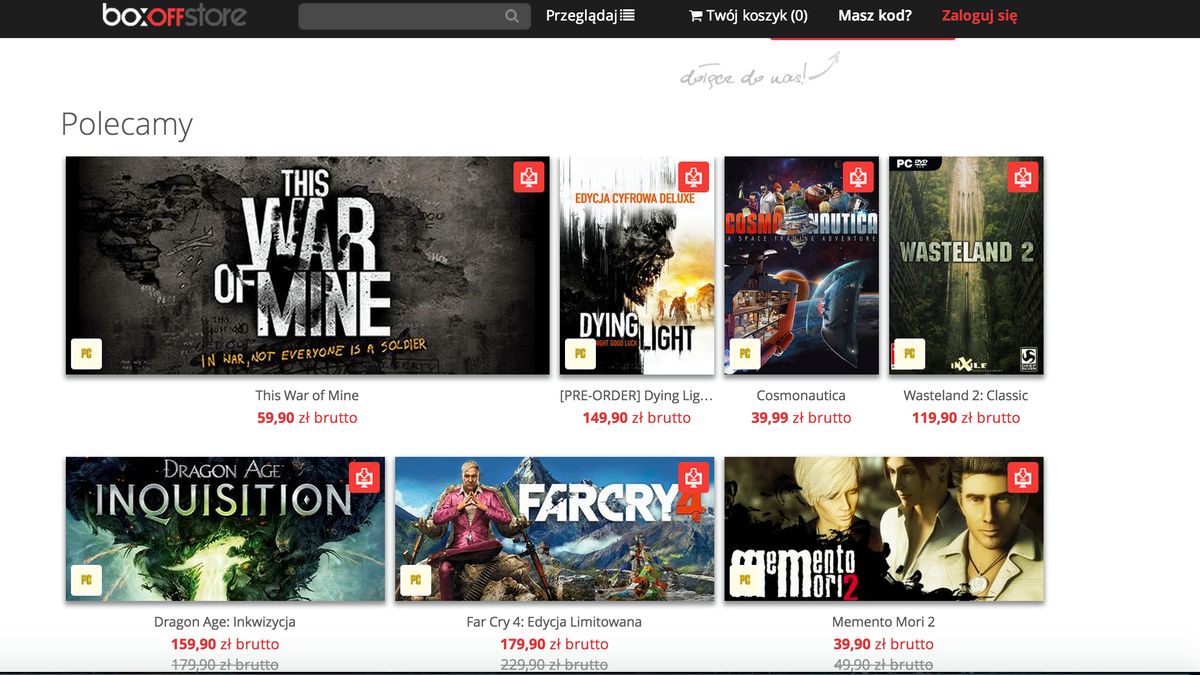Click PC platform badge on Dying Light cover

580,354
